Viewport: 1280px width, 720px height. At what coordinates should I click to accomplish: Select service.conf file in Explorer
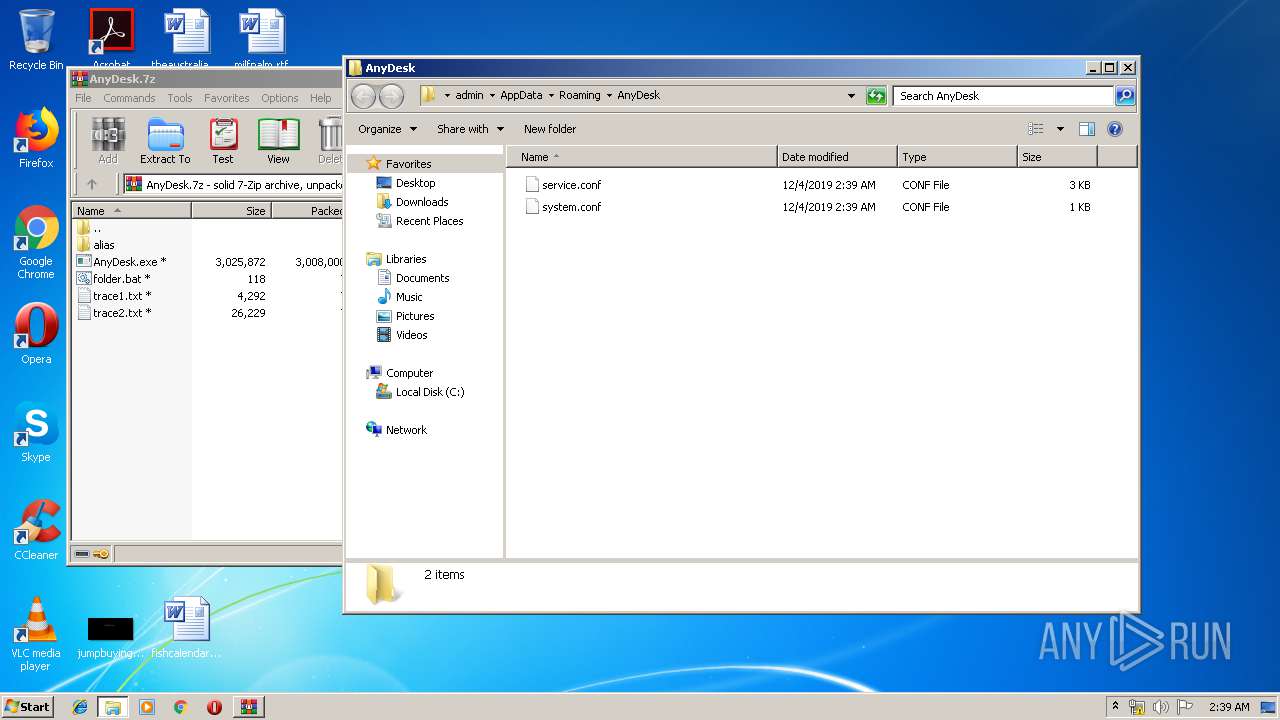click(563, 185)
